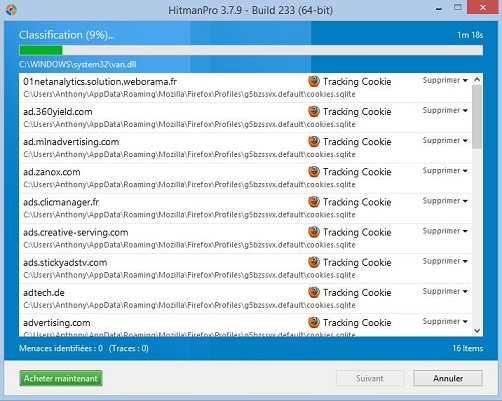Expand Supprimer options for ad.mlnadvertising.com
This screenshot has height=401, width=502.
pos(445,141)
